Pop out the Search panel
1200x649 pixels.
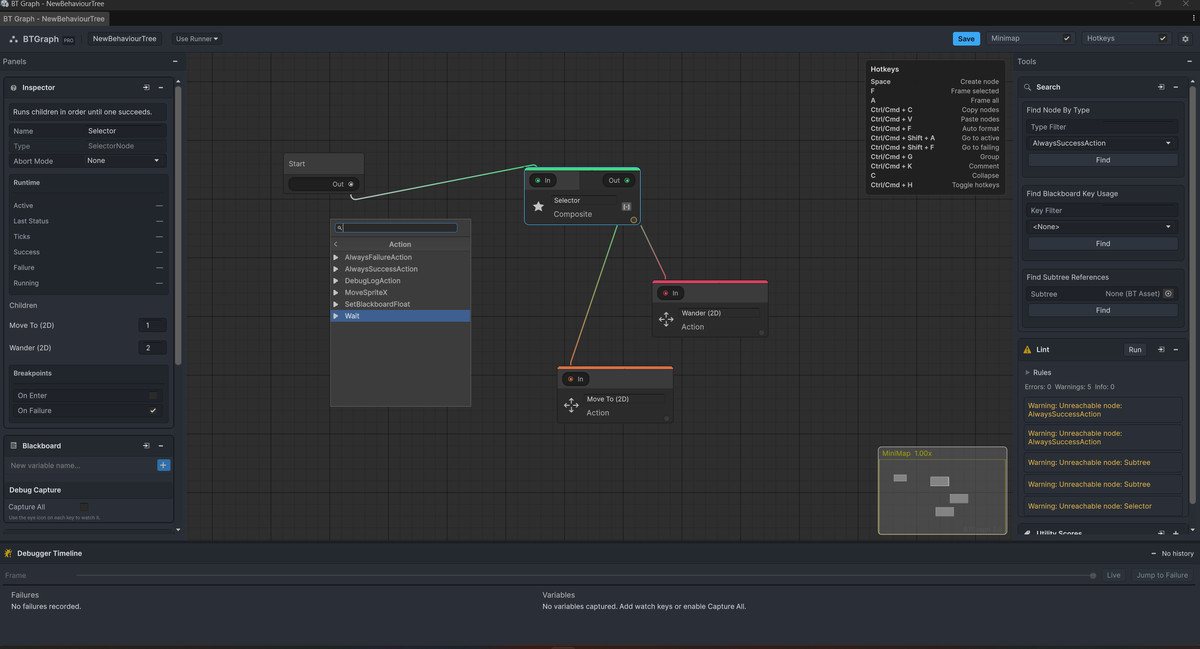[1161, 87]
